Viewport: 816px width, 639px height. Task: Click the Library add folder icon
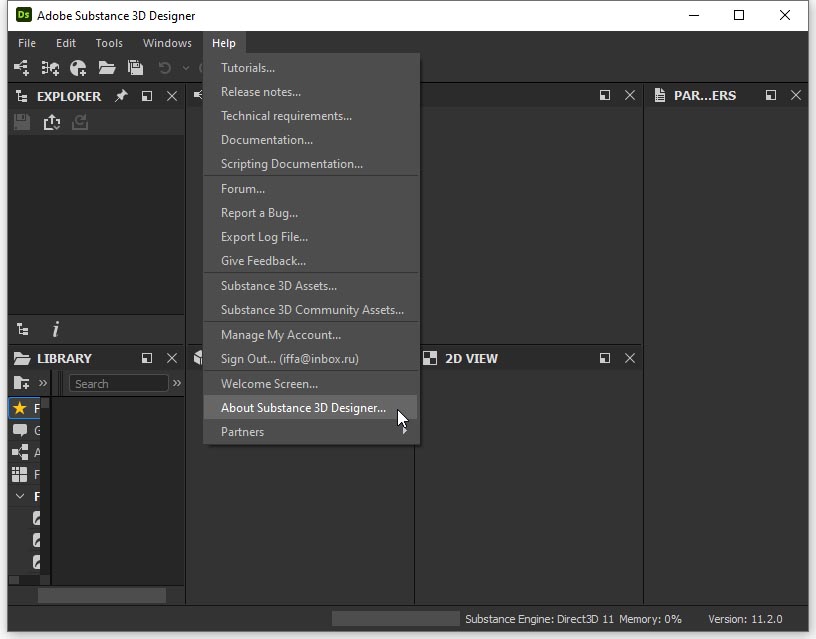coord(21,383)
